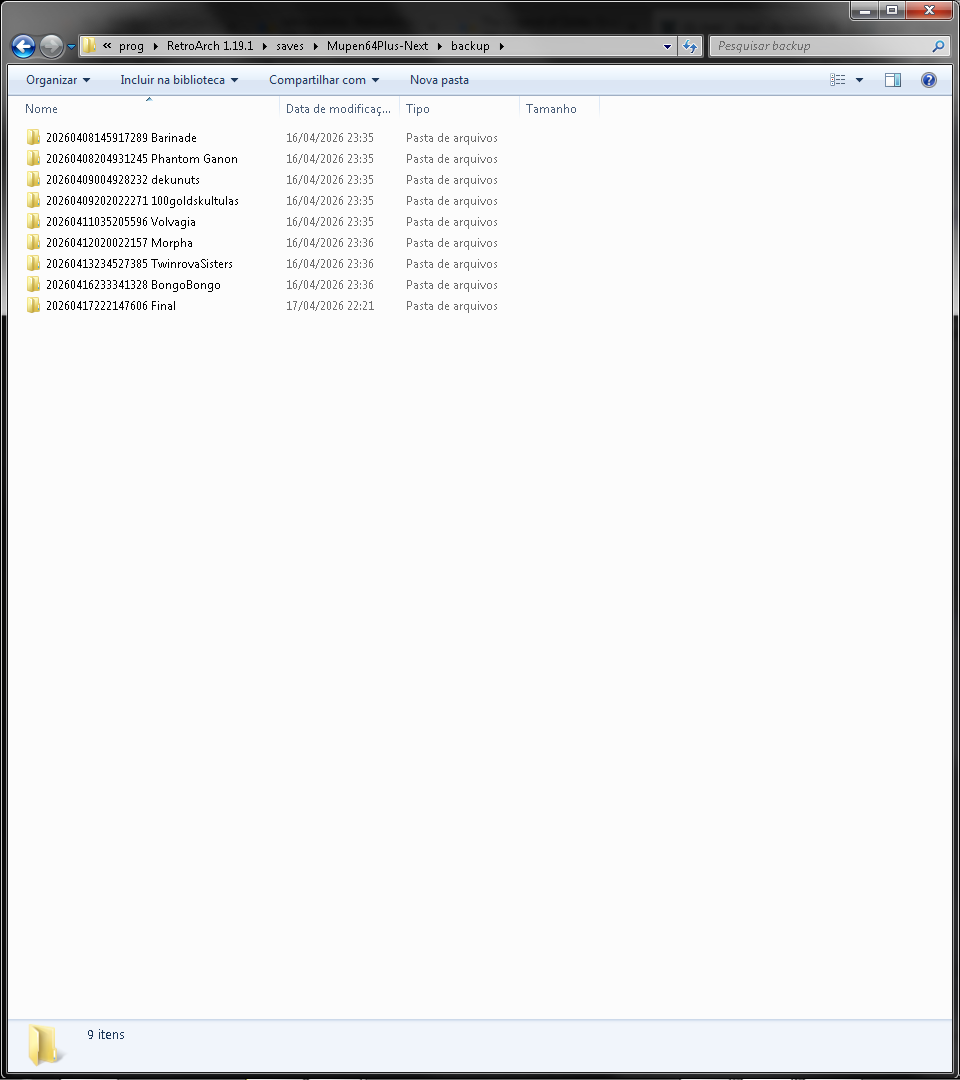Click 'RetroArch 1.19.1' breadcrumb segment
The width and height of the screenshot is (960, 1080).
point(210,46)
